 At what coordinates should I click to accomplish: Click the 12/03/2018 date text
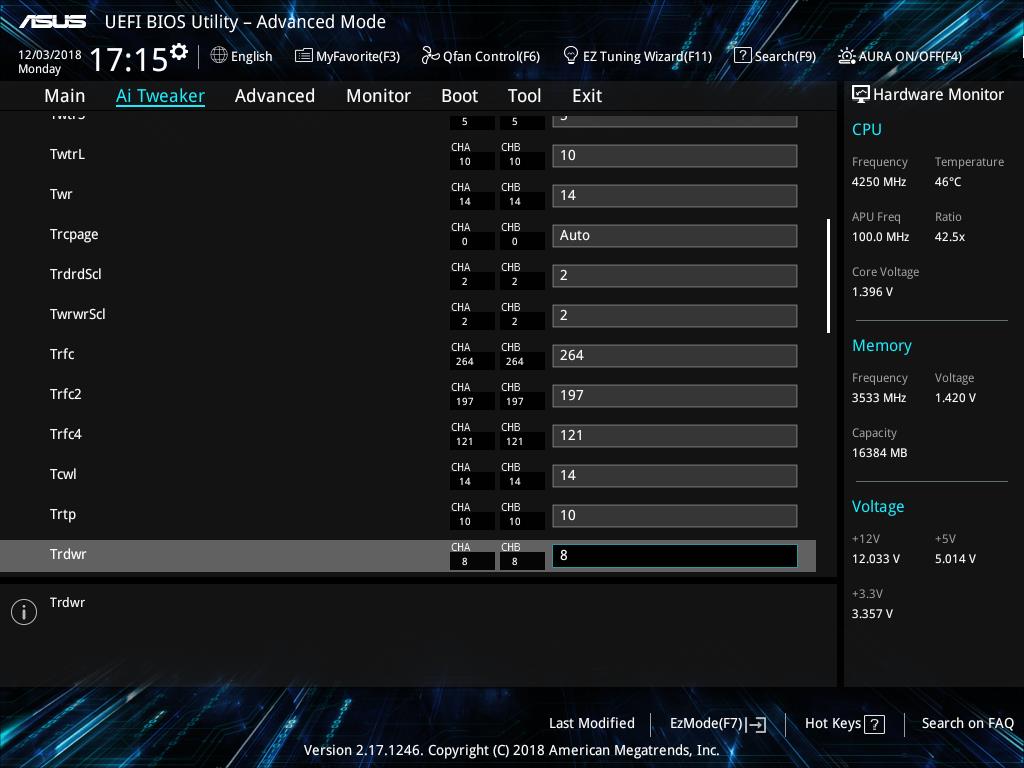coord(50,55)
